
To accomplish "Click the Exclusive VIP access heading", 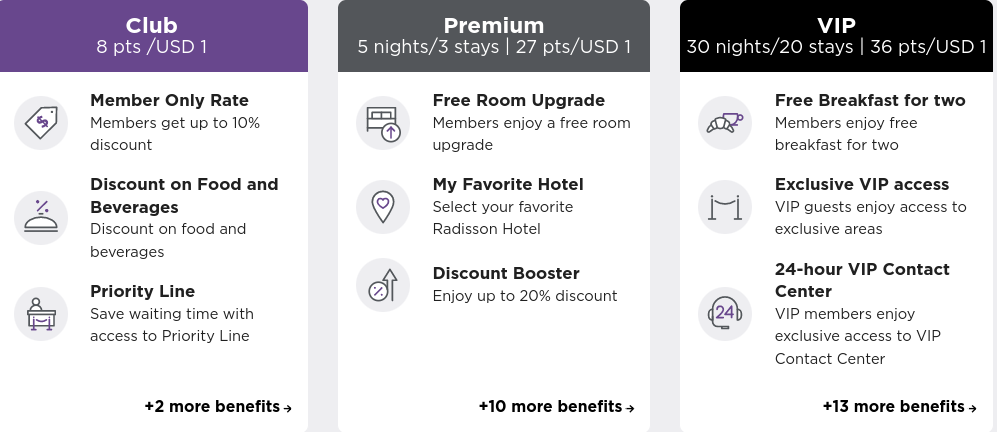I will tap(861, 184).
